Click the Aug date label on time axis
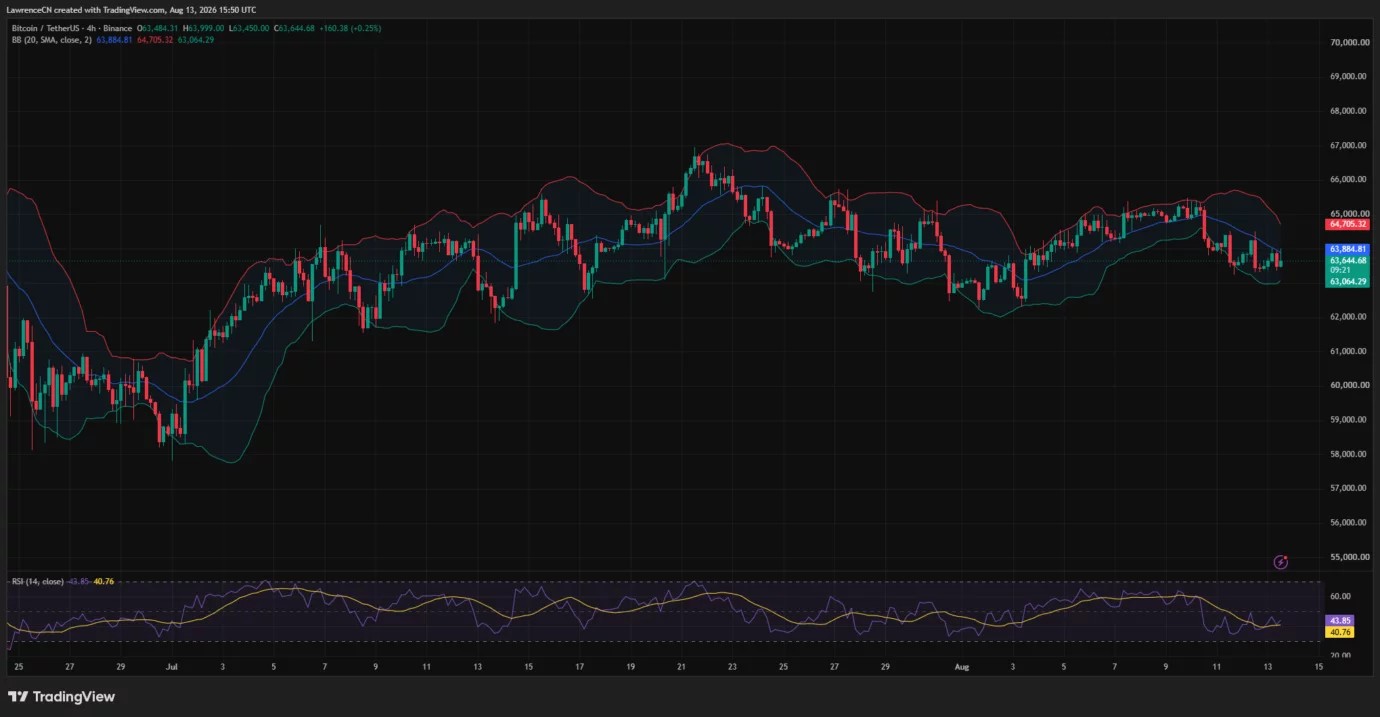This screenshot has width=1380, height=717. (x=962, y=665)
